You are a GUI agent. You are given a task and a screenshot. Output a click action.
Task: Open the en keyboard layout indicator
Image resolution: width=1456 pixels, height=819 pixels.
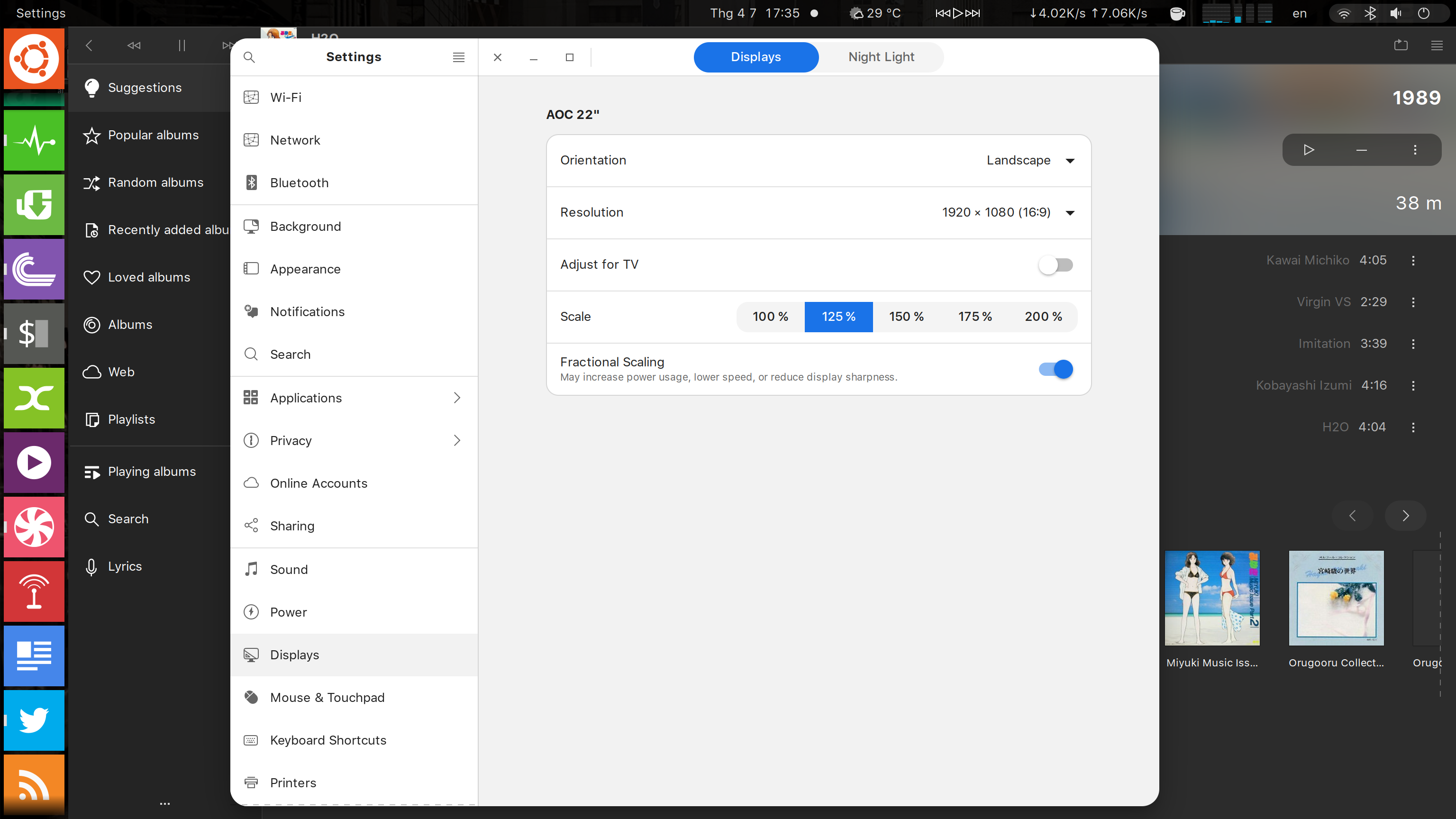1300,14
